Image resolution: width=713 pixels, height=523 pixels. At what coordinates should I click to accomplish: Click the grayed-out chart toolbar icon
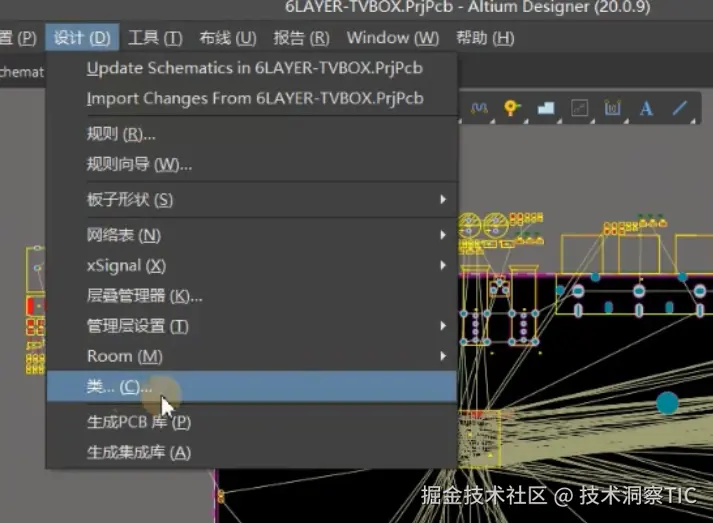point(579,108)
